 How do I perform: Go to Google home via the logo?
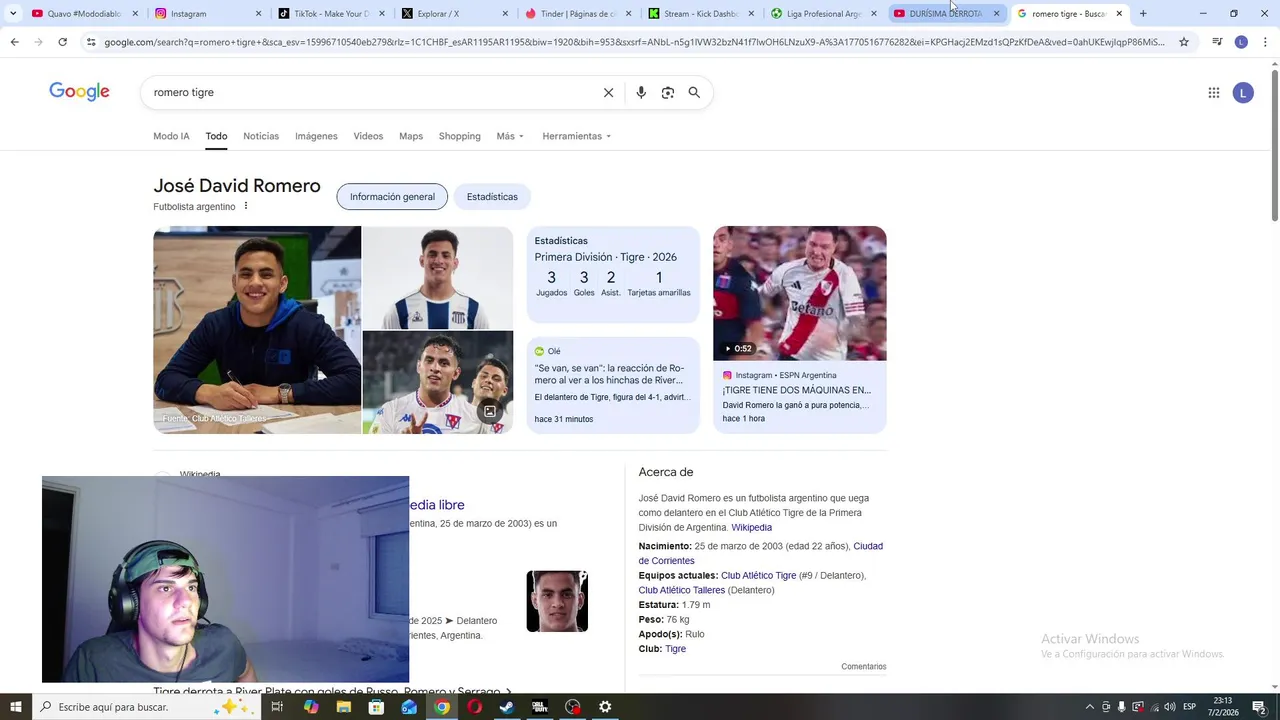point(79,92)
